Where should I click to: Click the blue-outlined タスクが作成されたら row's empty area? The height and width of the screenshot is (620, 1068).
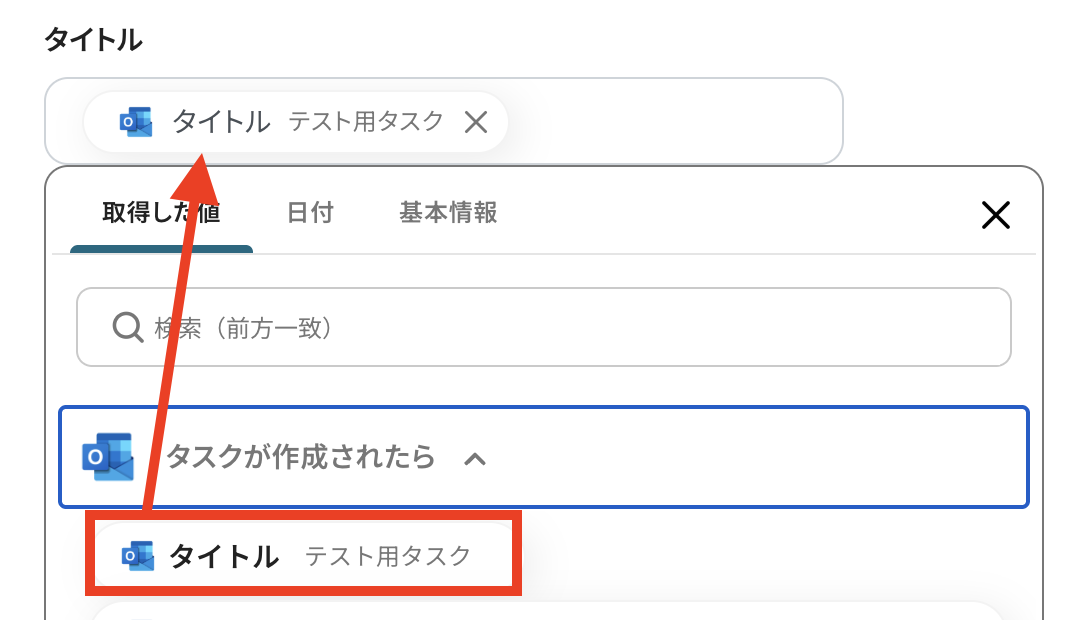(760, 457)
